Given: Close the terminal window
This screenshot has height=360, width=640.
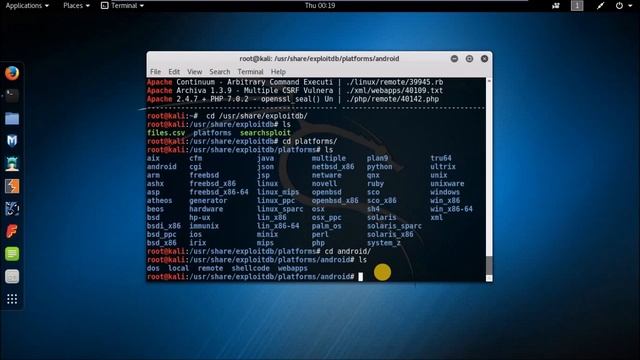Looking at the screenshot, I should click(x=484, y=59).
